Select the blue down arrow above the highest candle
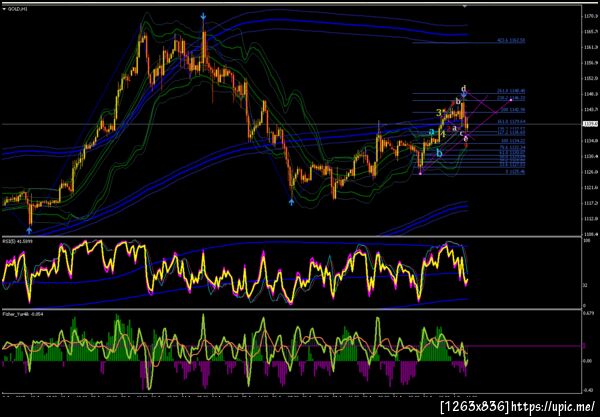Screen dimensions: 600x417 (203, 16)
